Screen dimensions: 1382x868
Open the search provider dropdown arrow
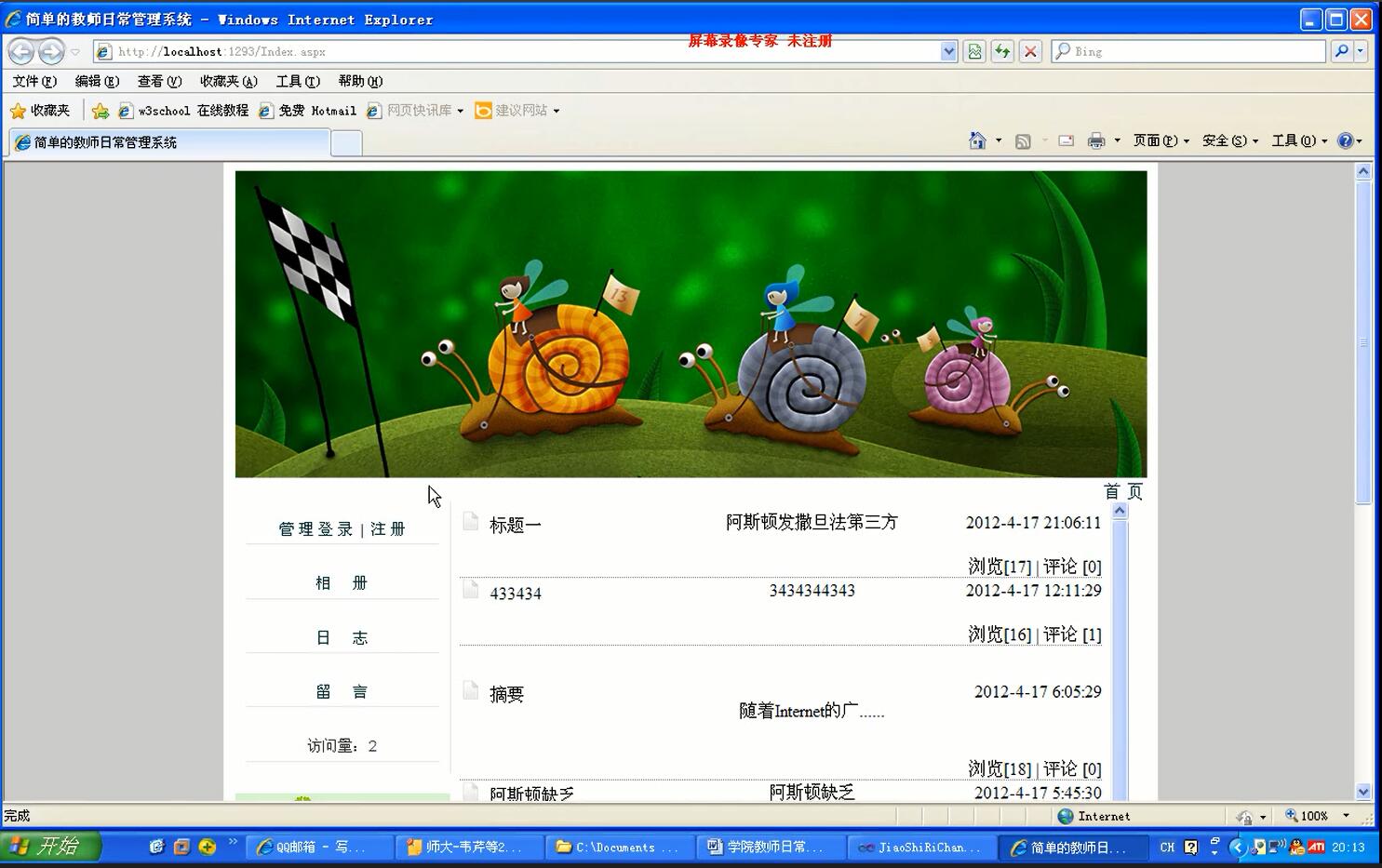pos(1361,52)
